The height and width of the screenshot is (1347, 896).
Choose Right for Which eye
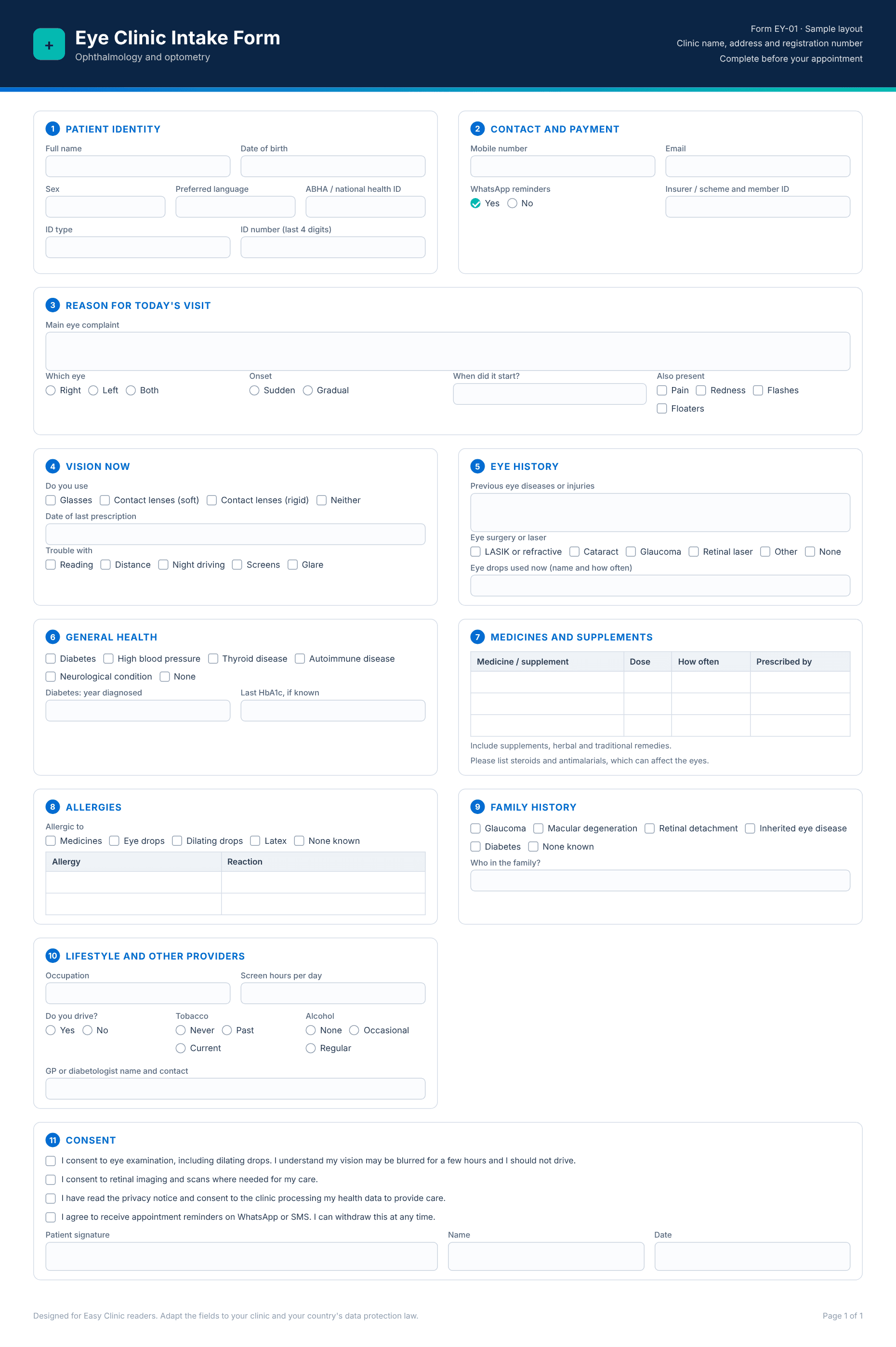51,390
